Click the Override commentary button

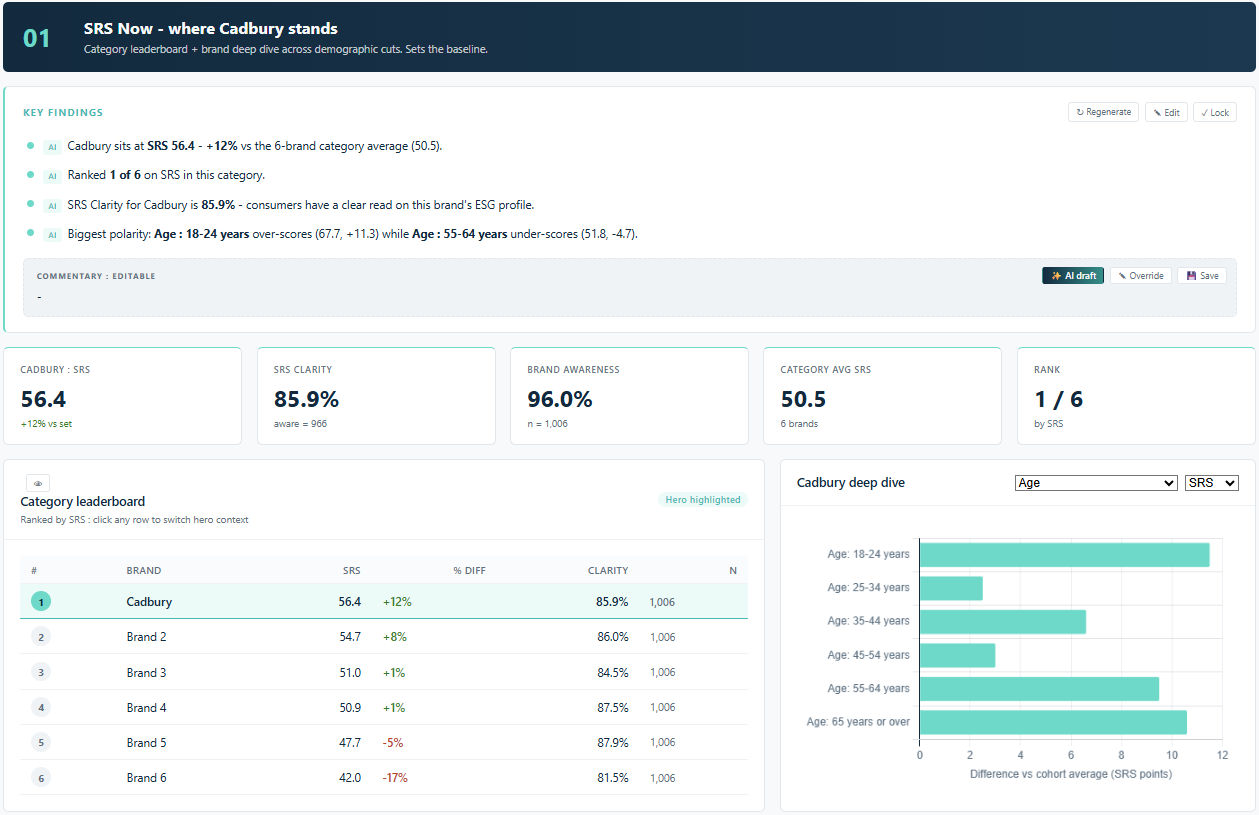point(1140,275)
